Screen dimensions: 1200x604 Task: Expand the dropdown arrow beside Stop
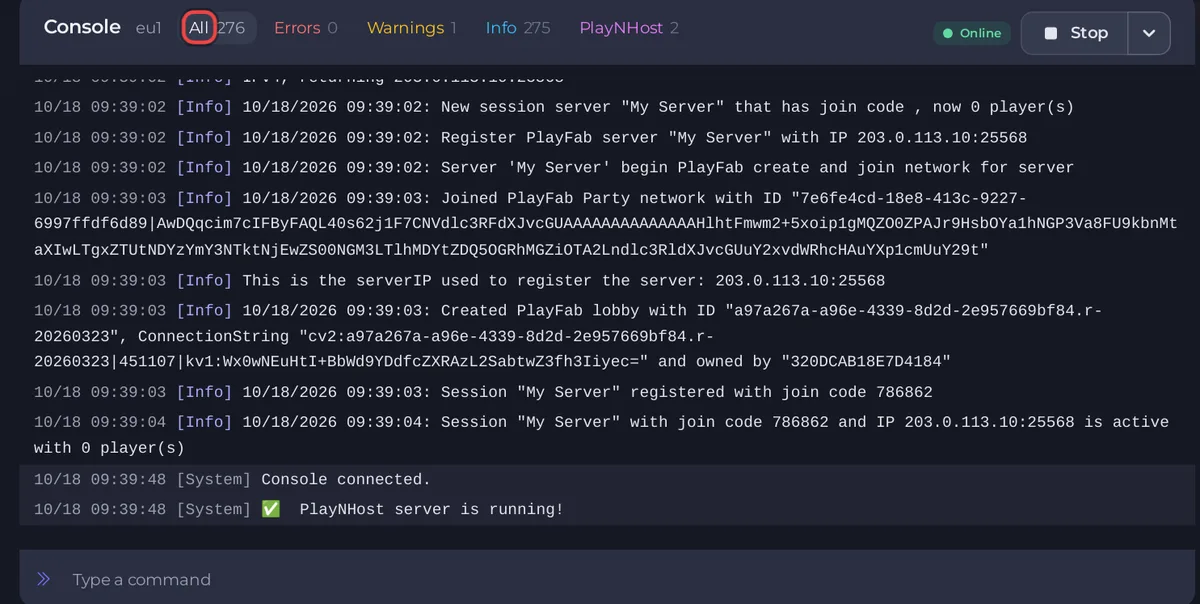tap(1149, 33)
